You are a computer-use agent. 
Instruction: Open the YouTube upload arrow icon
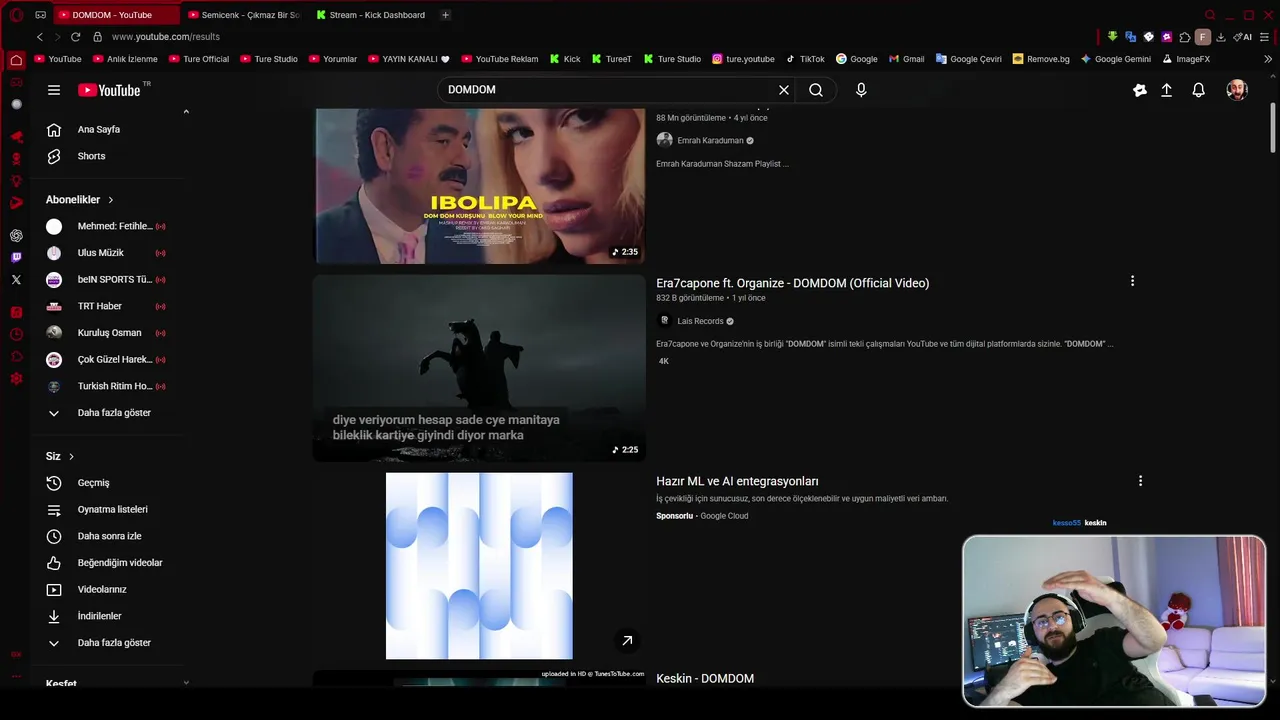[1166, 90]
